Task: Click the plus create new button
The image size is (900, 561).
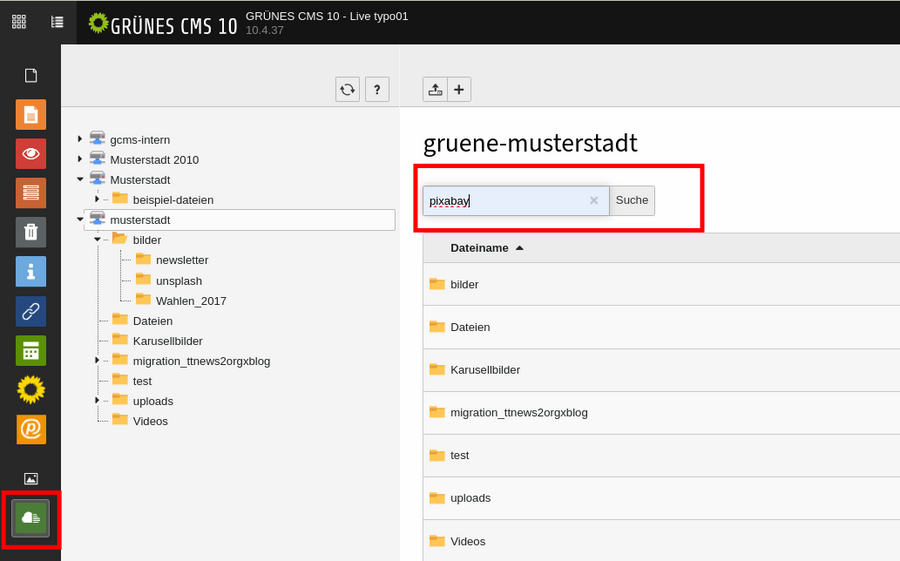Action: click(x=459, y=90)
